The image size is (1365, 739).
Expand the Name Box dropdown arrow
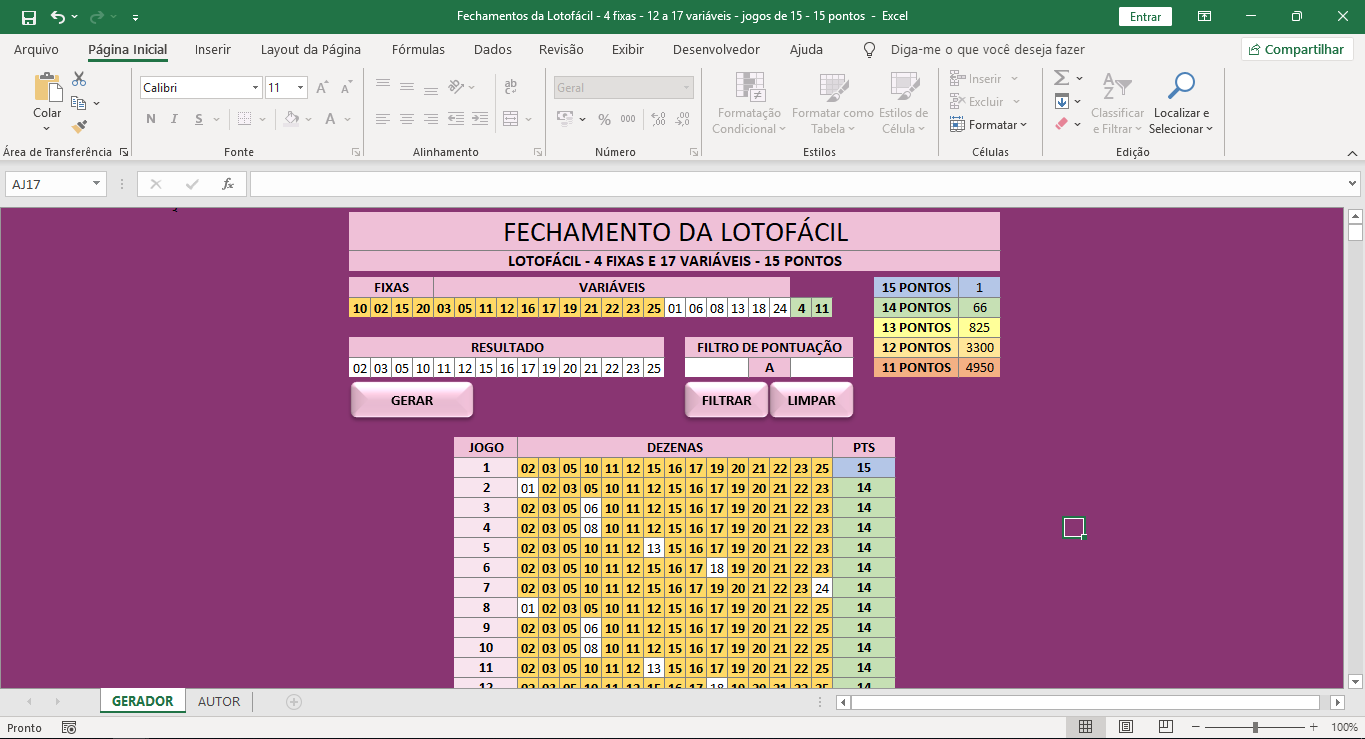pyautogui.click(x=96, y=184)
